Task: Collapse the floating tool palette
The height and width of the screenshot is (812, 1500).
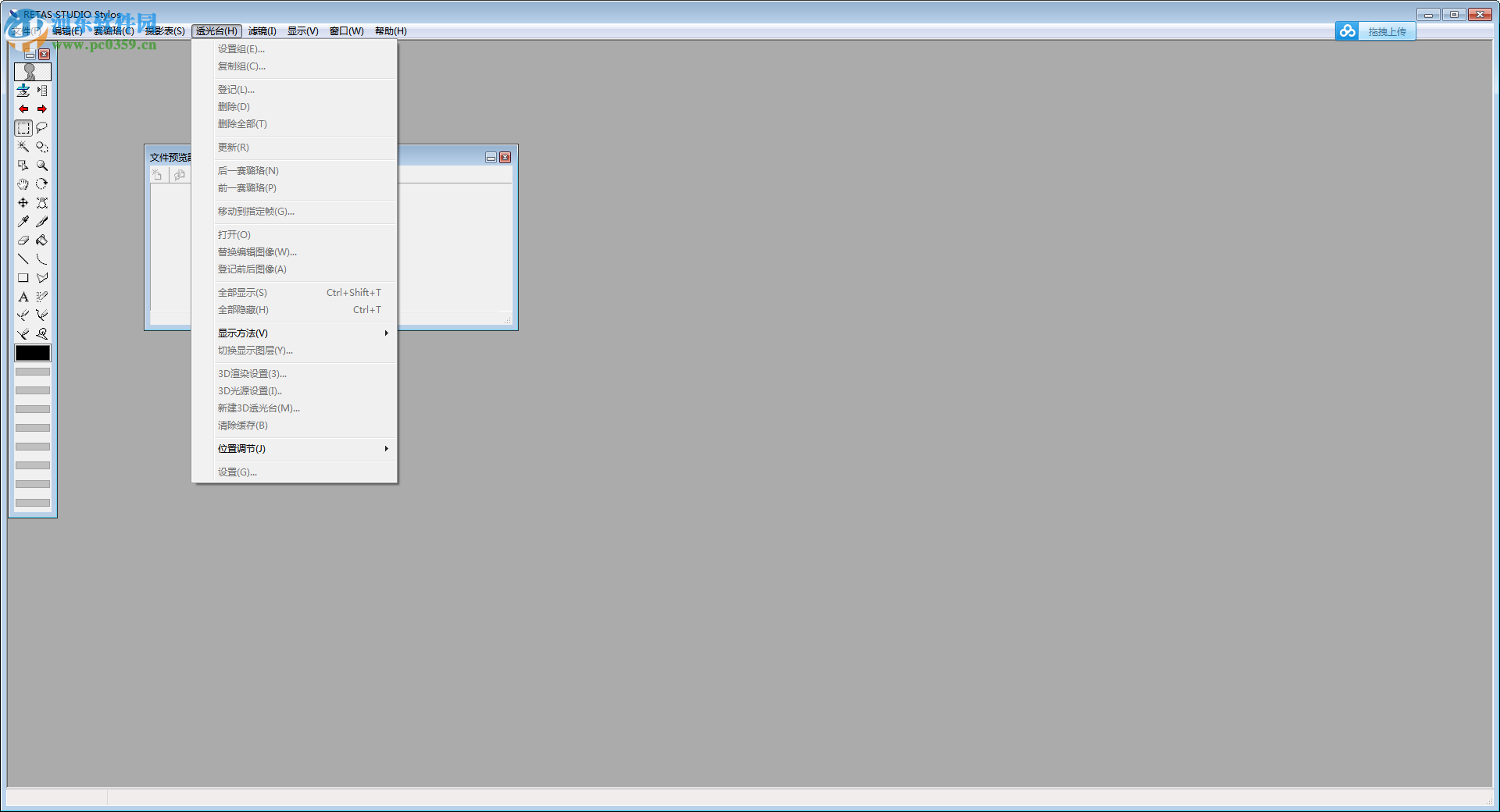Action: tap(30, 55)
